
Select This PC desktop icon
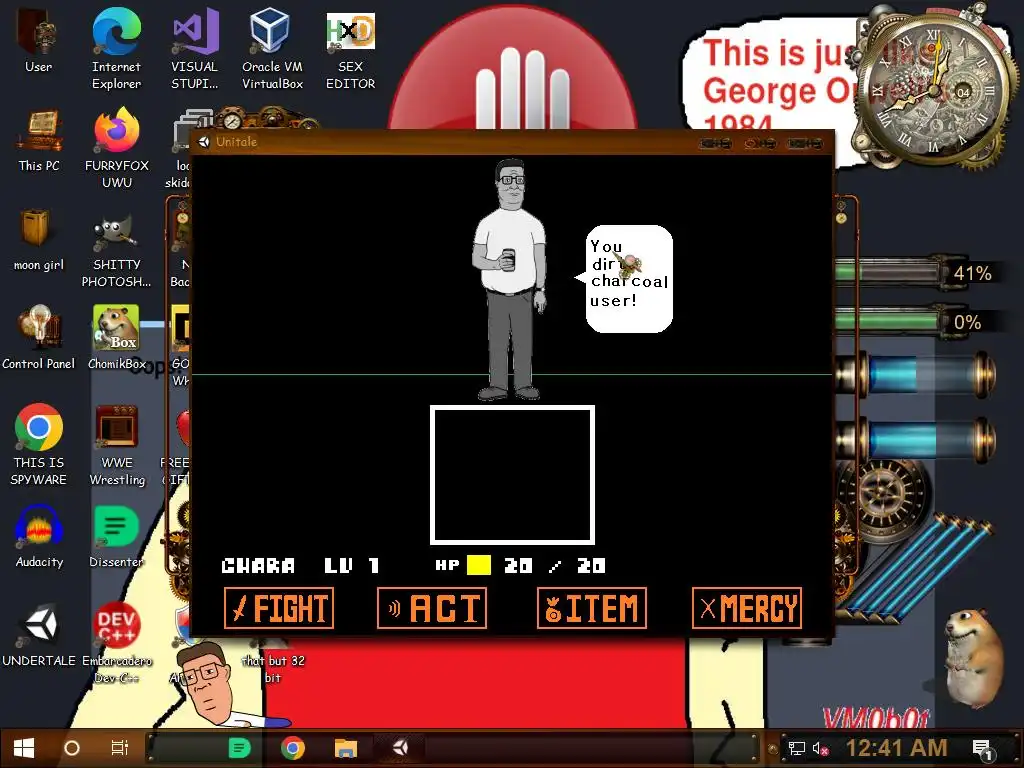point(39,140)
